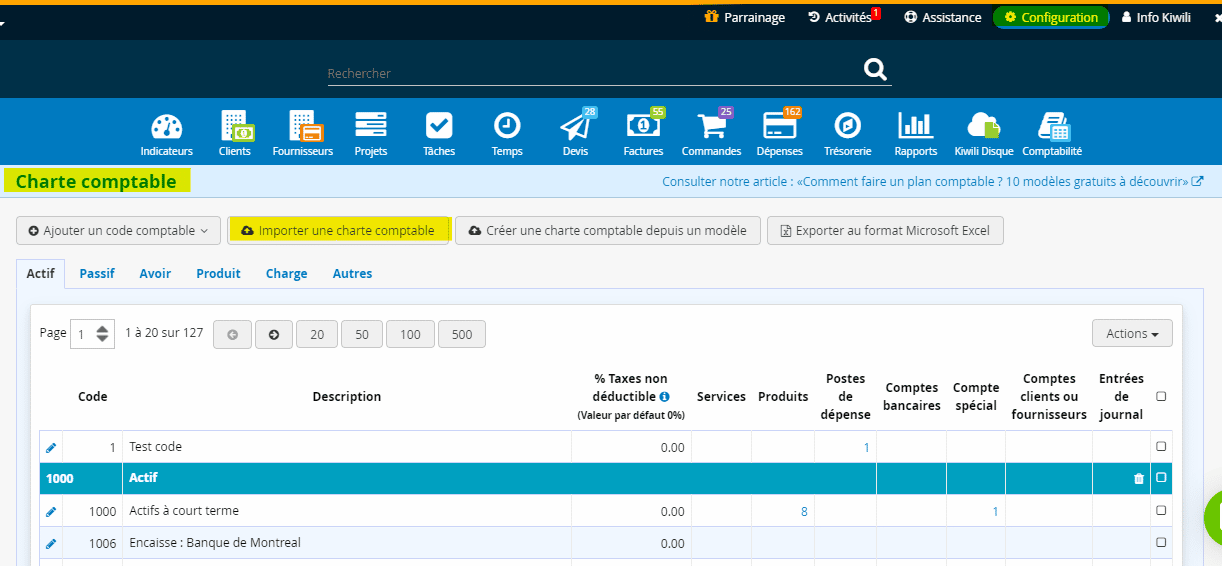Go to Fournisseurs module icon
Screen dimensions: 1222x566
[302, 127]
